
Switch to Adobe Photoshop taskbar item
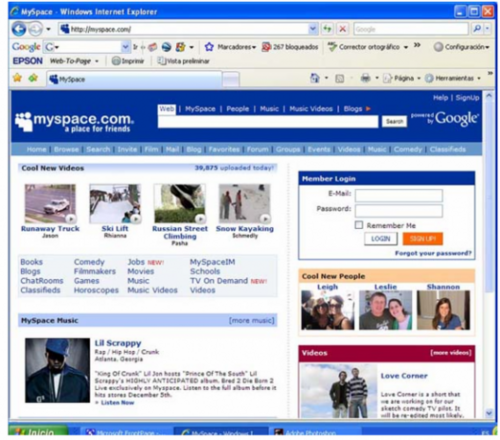[x=315, y=432]
